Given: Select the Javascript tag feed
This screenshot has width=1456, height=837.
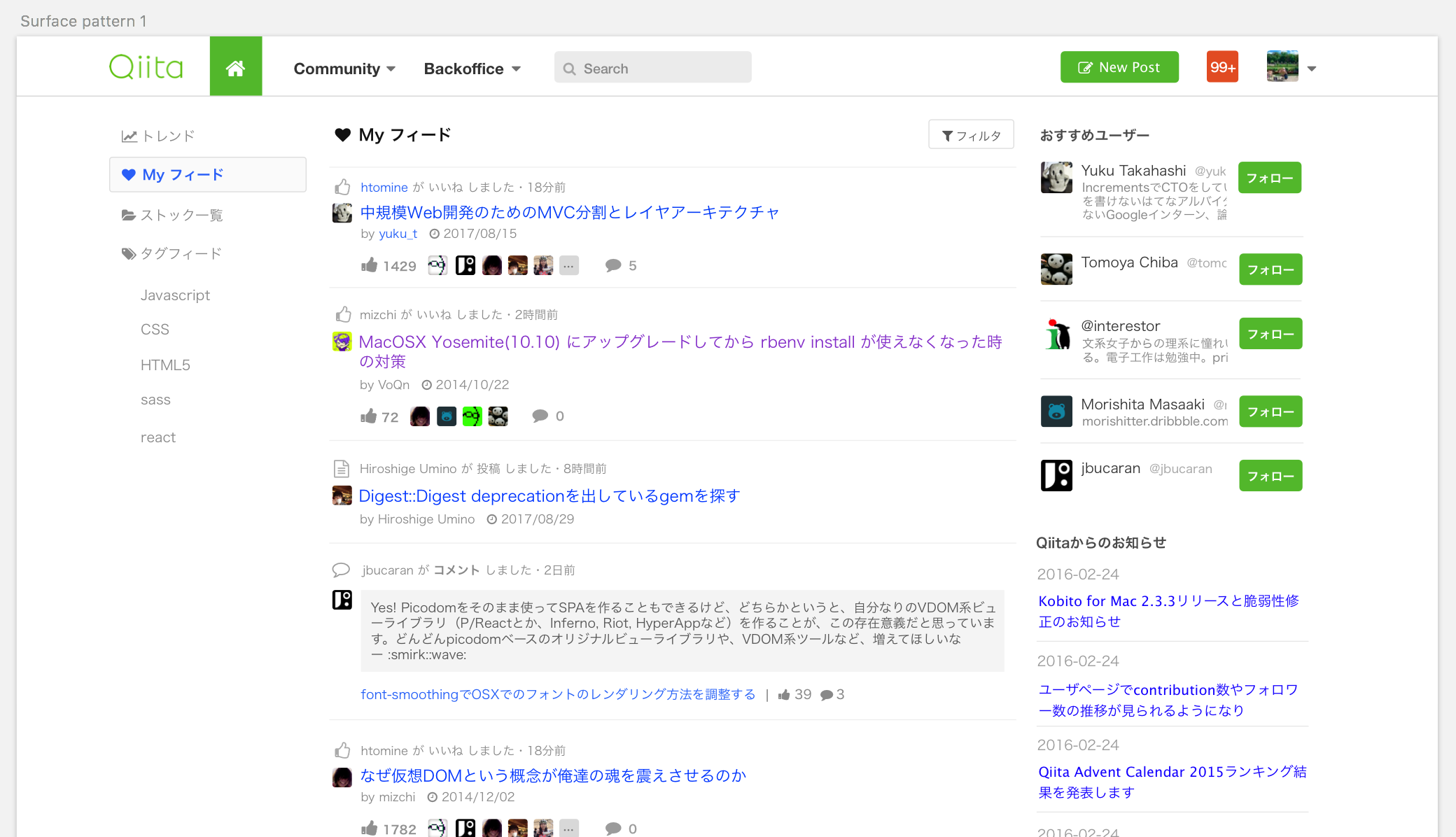Looking at the screenshot, I should click(x=175, y=295).
